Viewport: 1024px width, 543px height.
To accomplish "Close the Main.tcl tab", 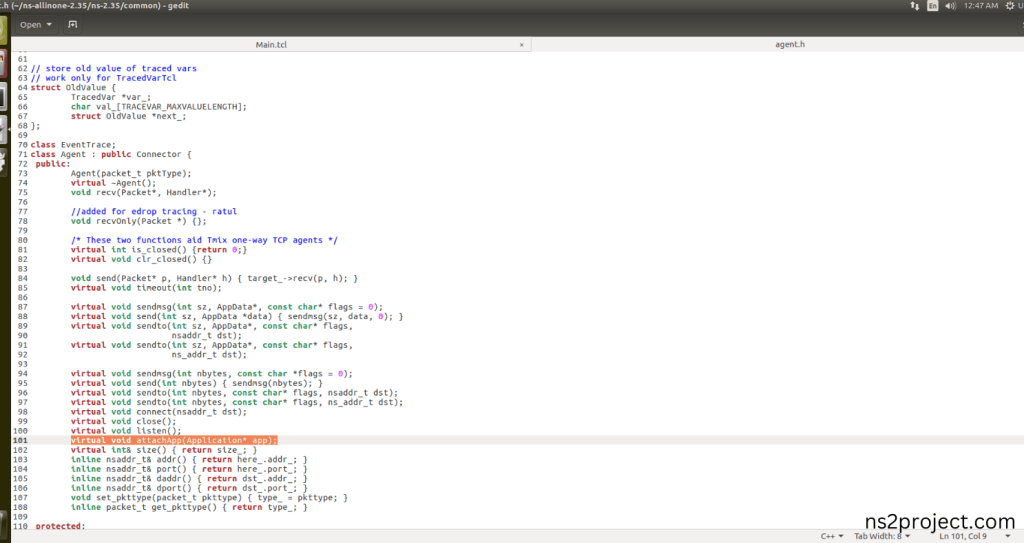I will tap(521, 45).
